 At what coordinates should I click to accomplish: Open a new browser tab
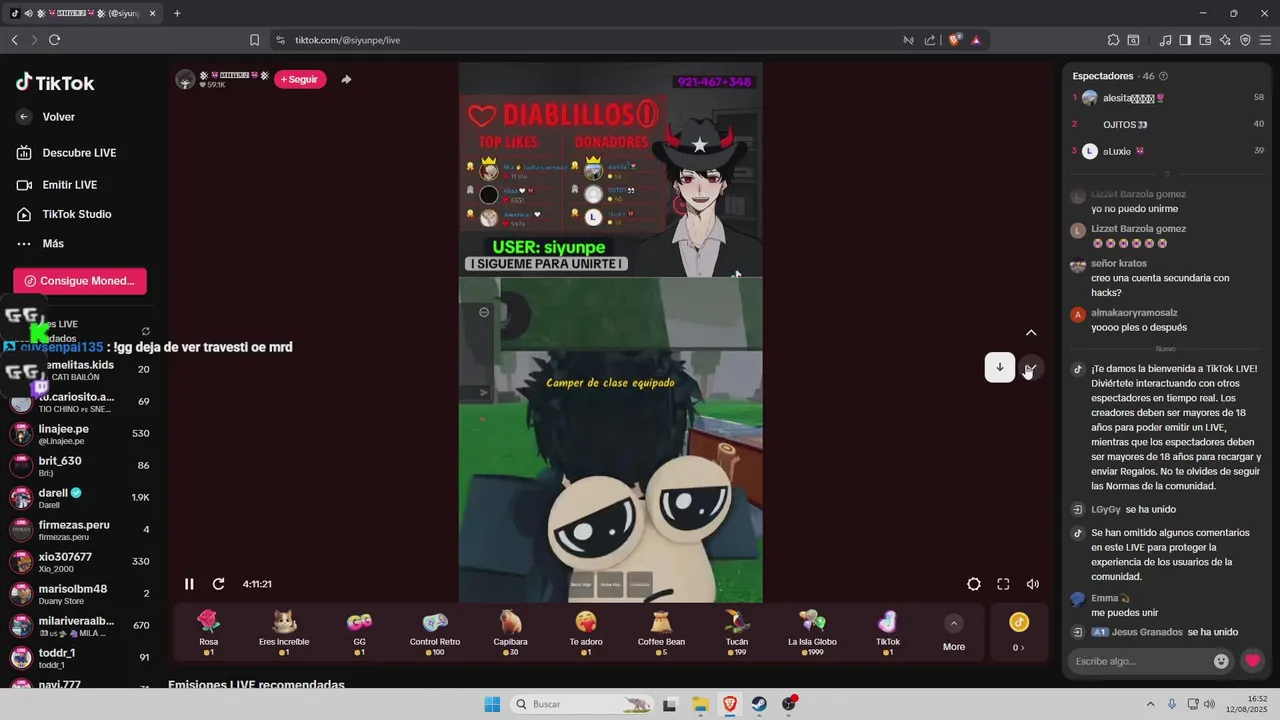(177, 13)
